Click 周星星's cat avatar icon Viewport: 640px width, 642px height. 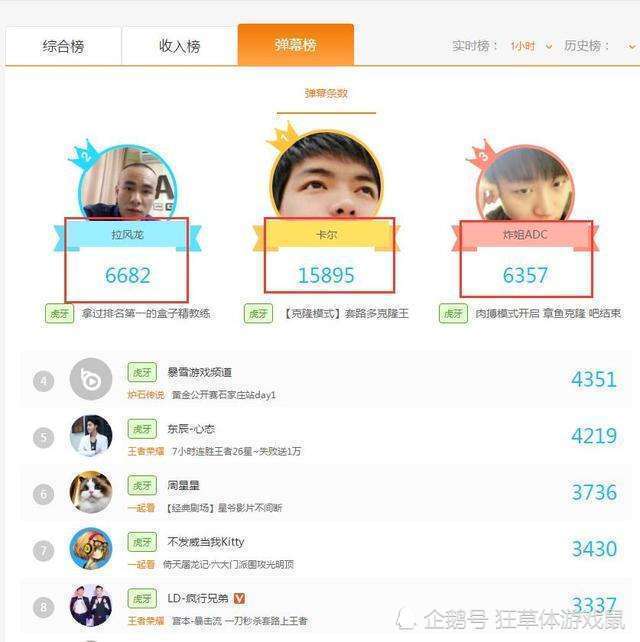[91, 492]
